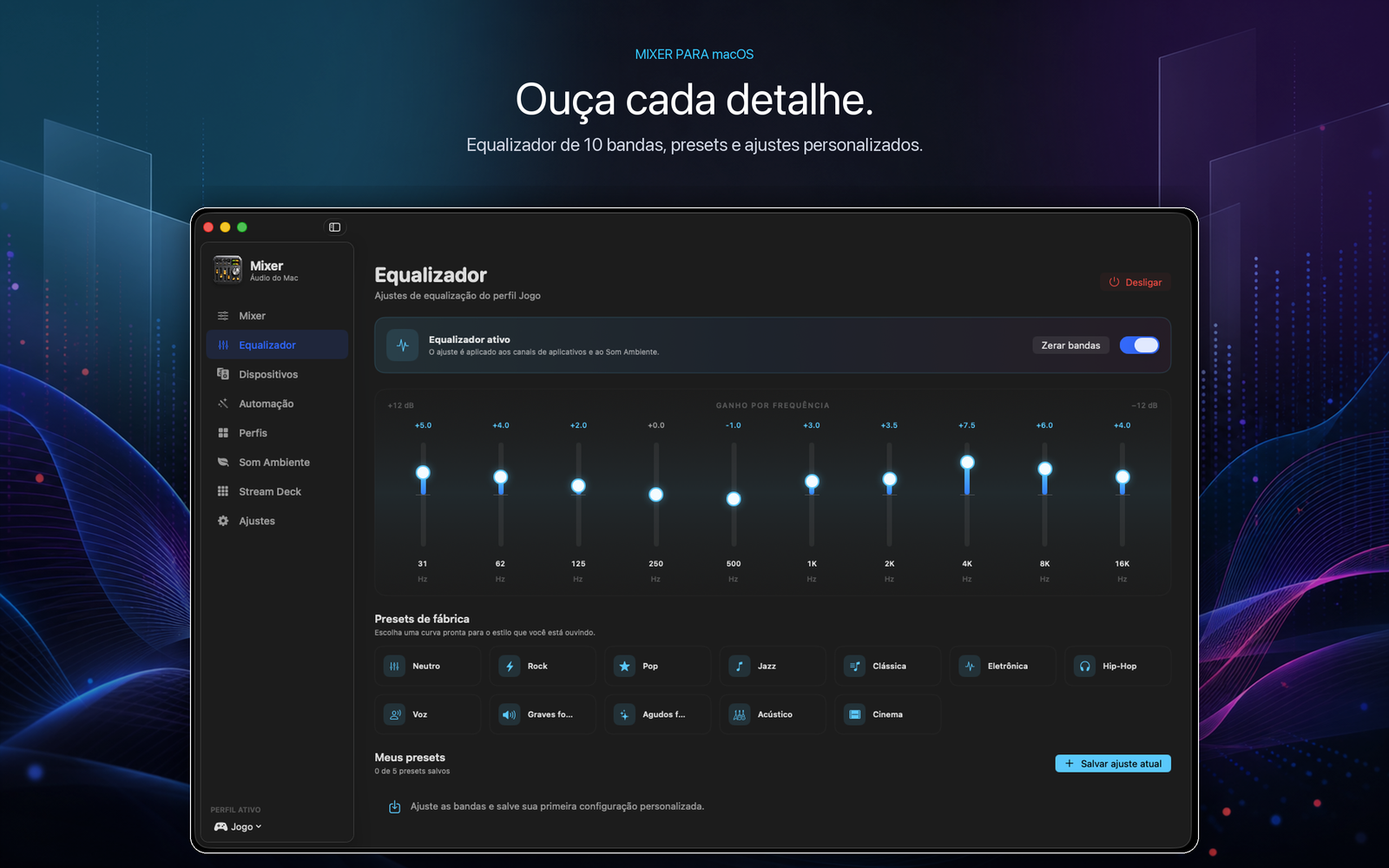Screen dimensions: 1389x868
Task: Go to Dispositivos section
Action: (x=277, y=374)
